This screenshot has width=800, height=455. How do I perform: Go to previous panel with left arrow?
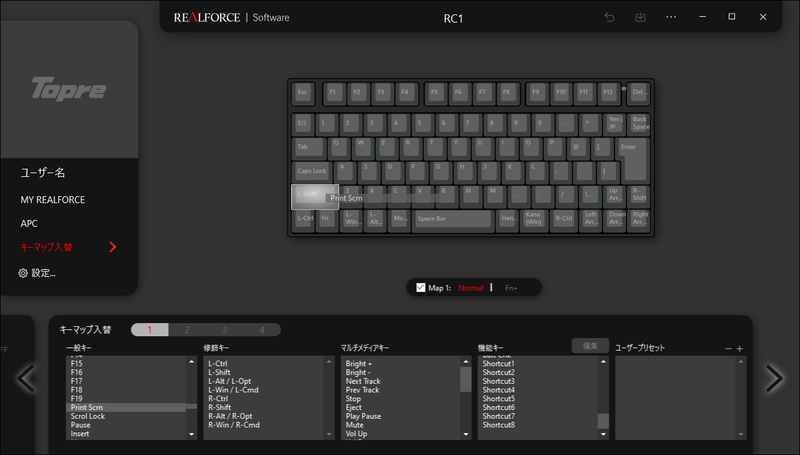click(26, 378)
